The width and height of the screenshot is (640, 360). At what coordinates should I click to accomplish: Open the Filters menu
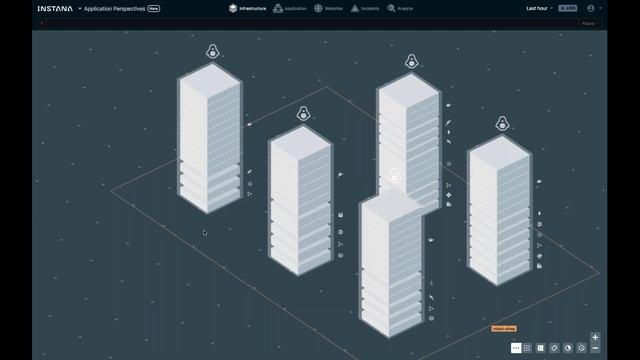coord(589,24)
